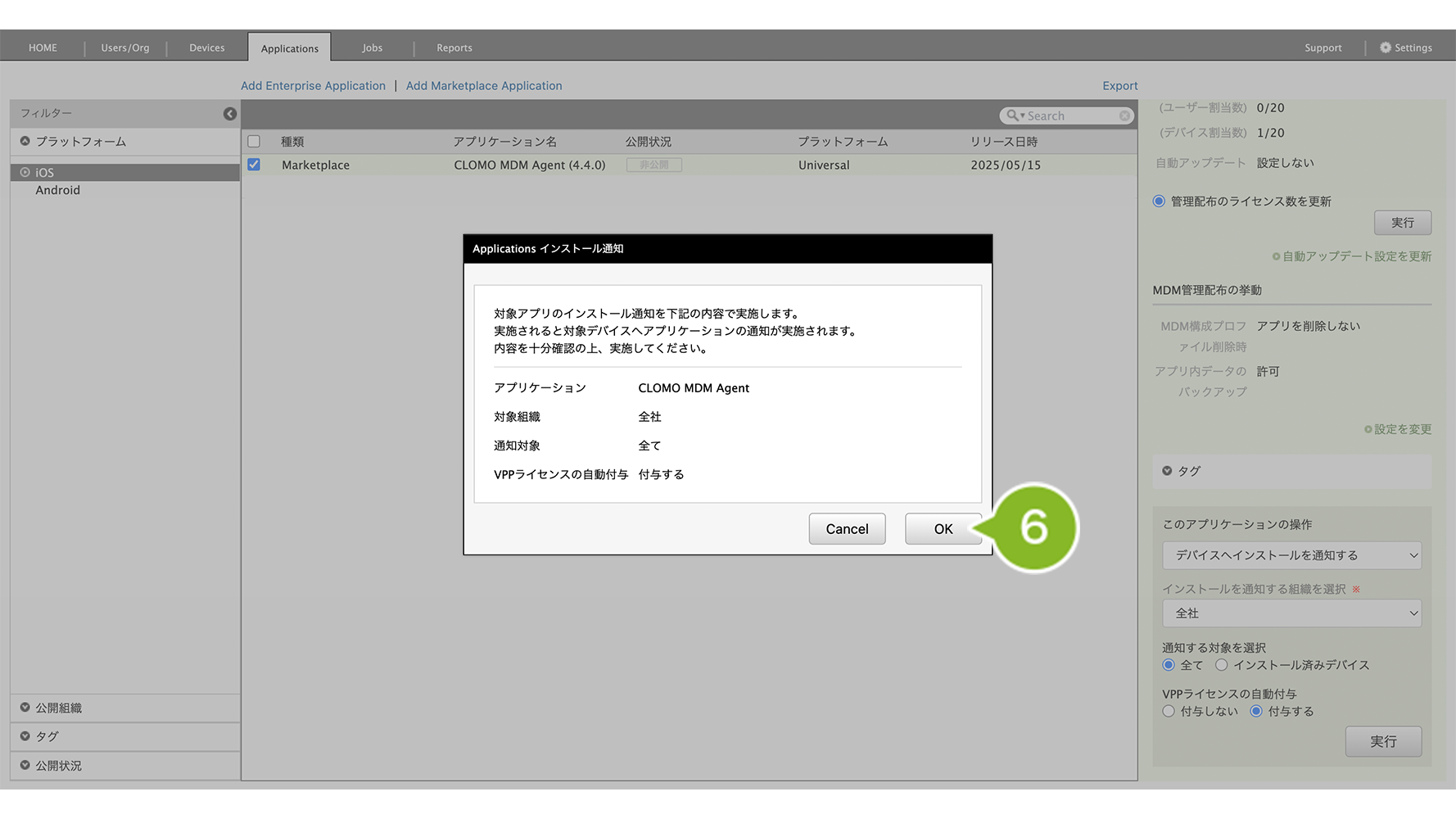Clear the search field with X icon
This screenshot has width=1456, height=819.
click(x=1124, y=116)
